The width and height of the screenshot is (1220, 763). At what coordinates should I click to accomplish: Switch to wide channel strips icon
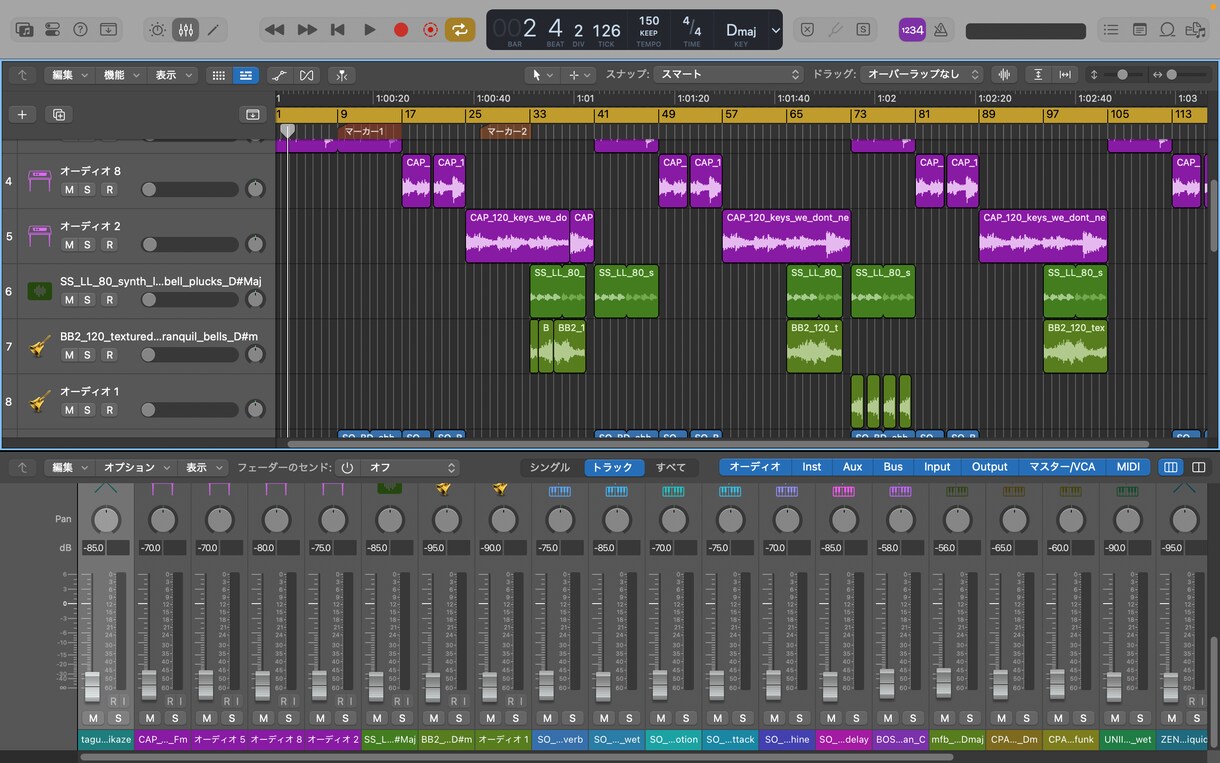click(1199, 467)
